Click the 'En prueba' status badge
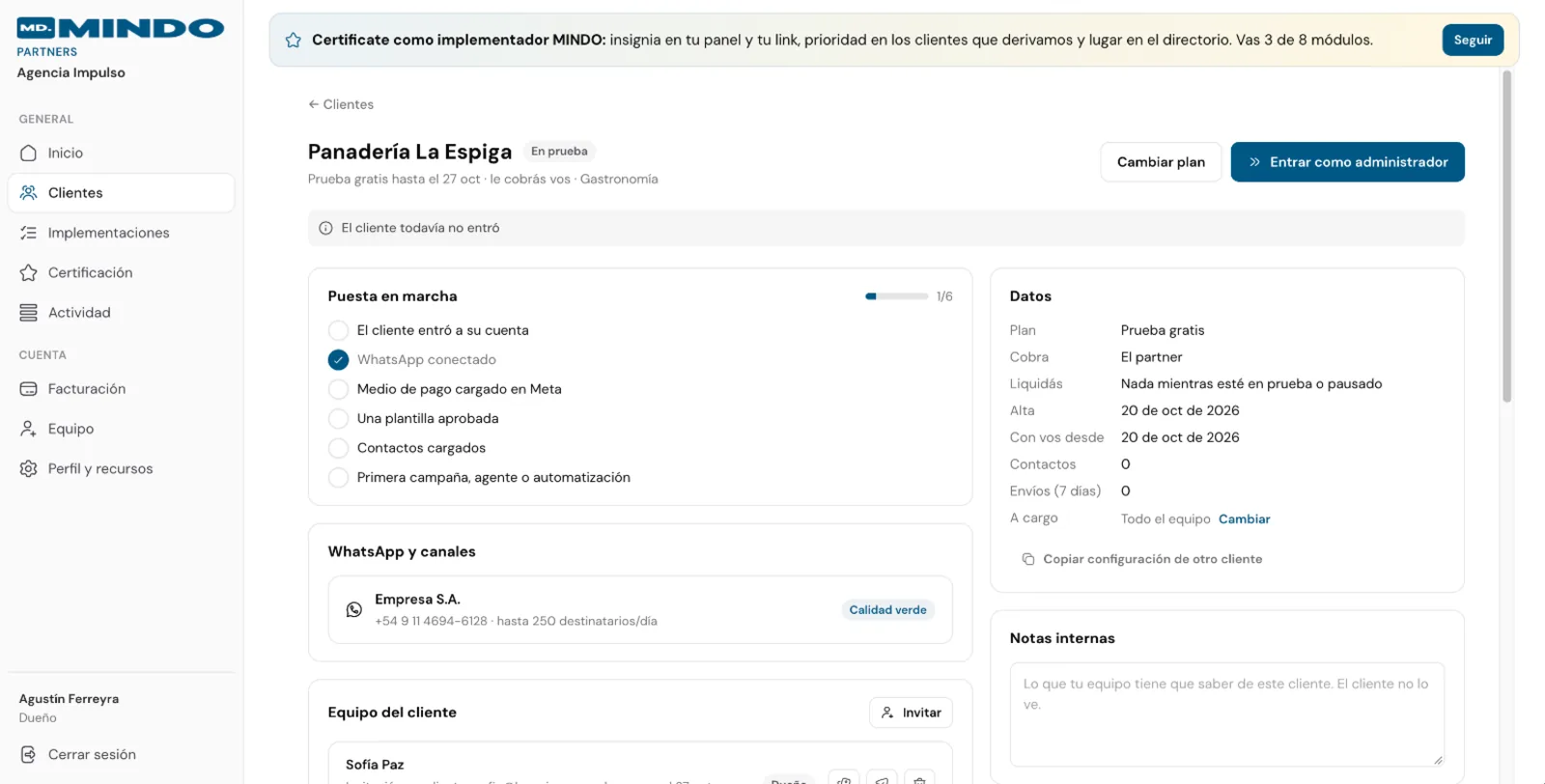The width and height of the screenshot is (1545, 784). [x=559, y=152]
